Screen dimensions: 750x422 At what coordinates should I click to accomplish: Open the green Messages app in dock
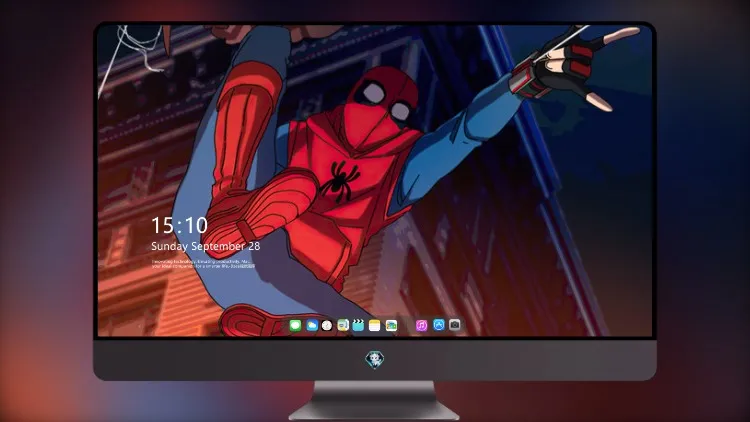click(295, 326)
